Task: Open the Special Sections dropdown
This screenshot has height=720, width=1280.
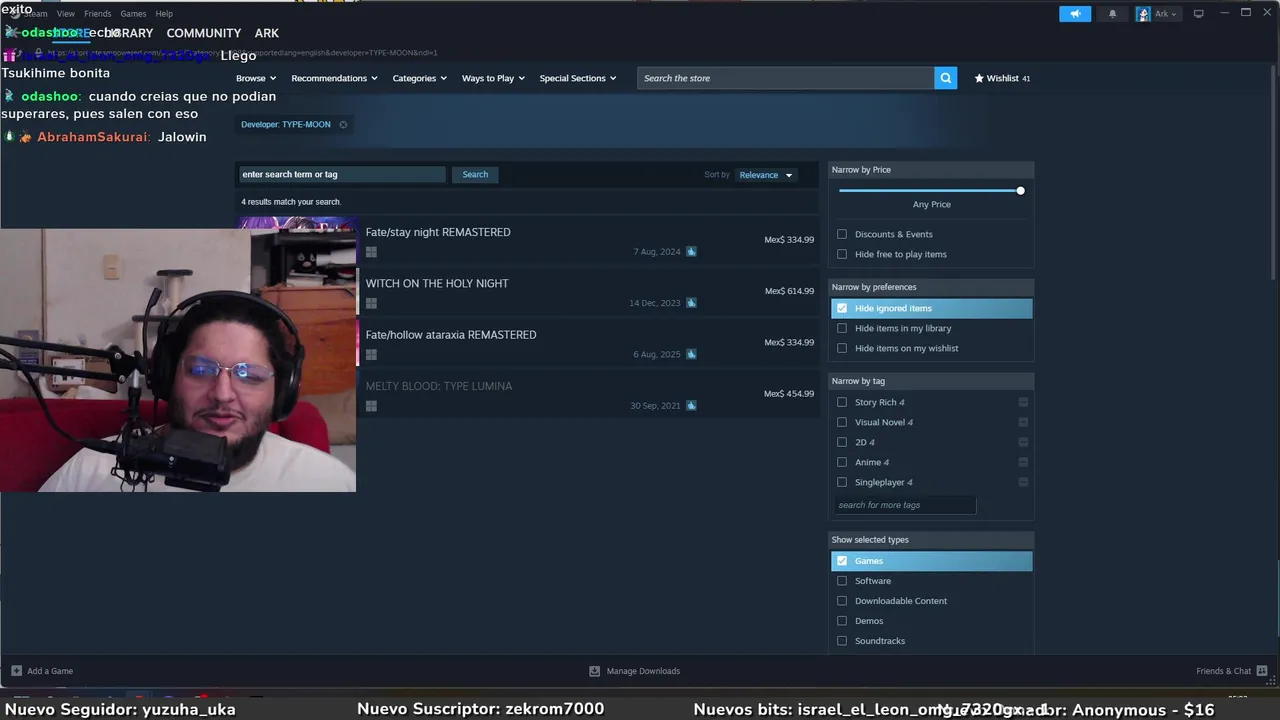Action: (578, 78)
